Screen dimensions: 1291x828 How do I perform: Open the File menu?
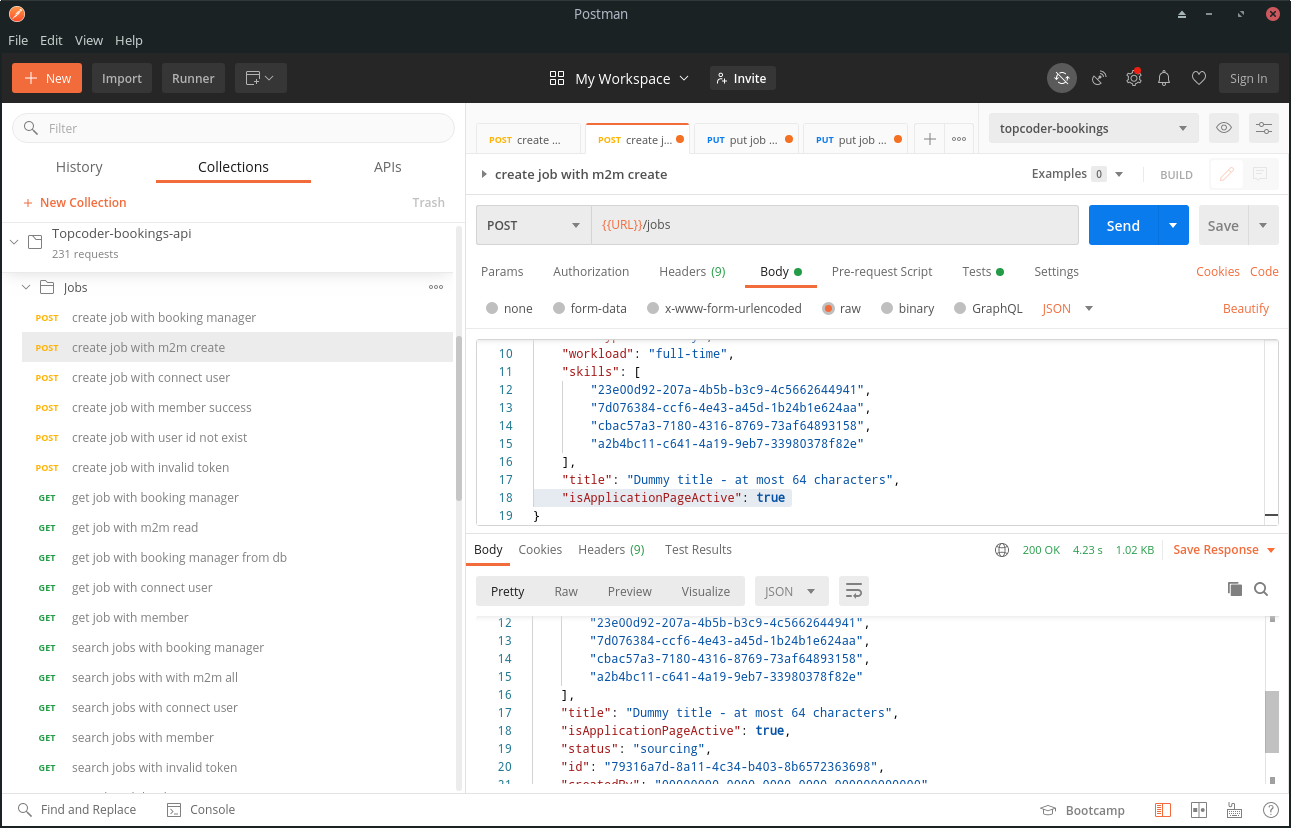click(x=18, y=40)
